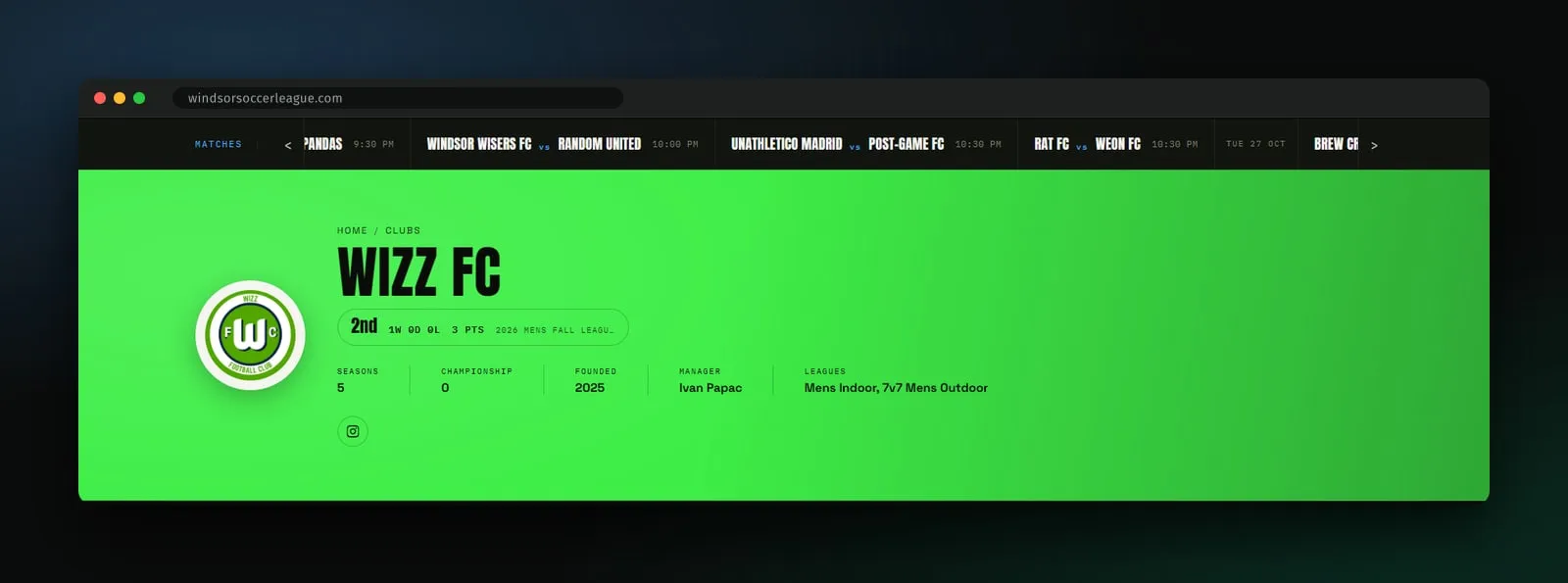Open Weon FC team in ticker
Image resolution: width=1568 pixels, height=583 pixels.
(1118, 144)
